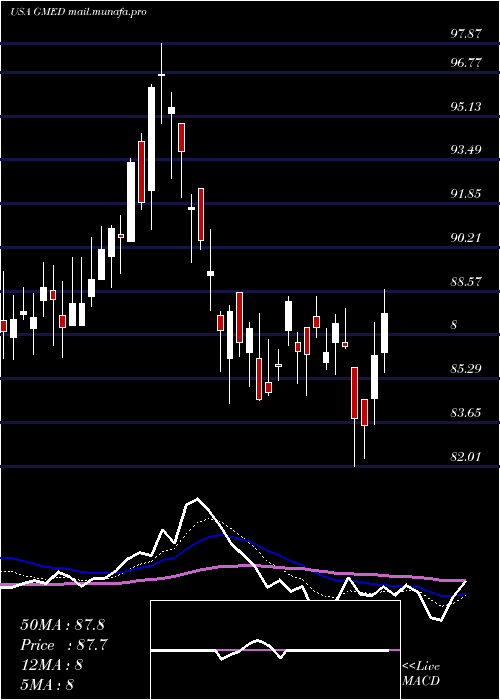500x700 pixels.
Task: Click the '<<Live MACD' label
Action: (x=421, y=674)
